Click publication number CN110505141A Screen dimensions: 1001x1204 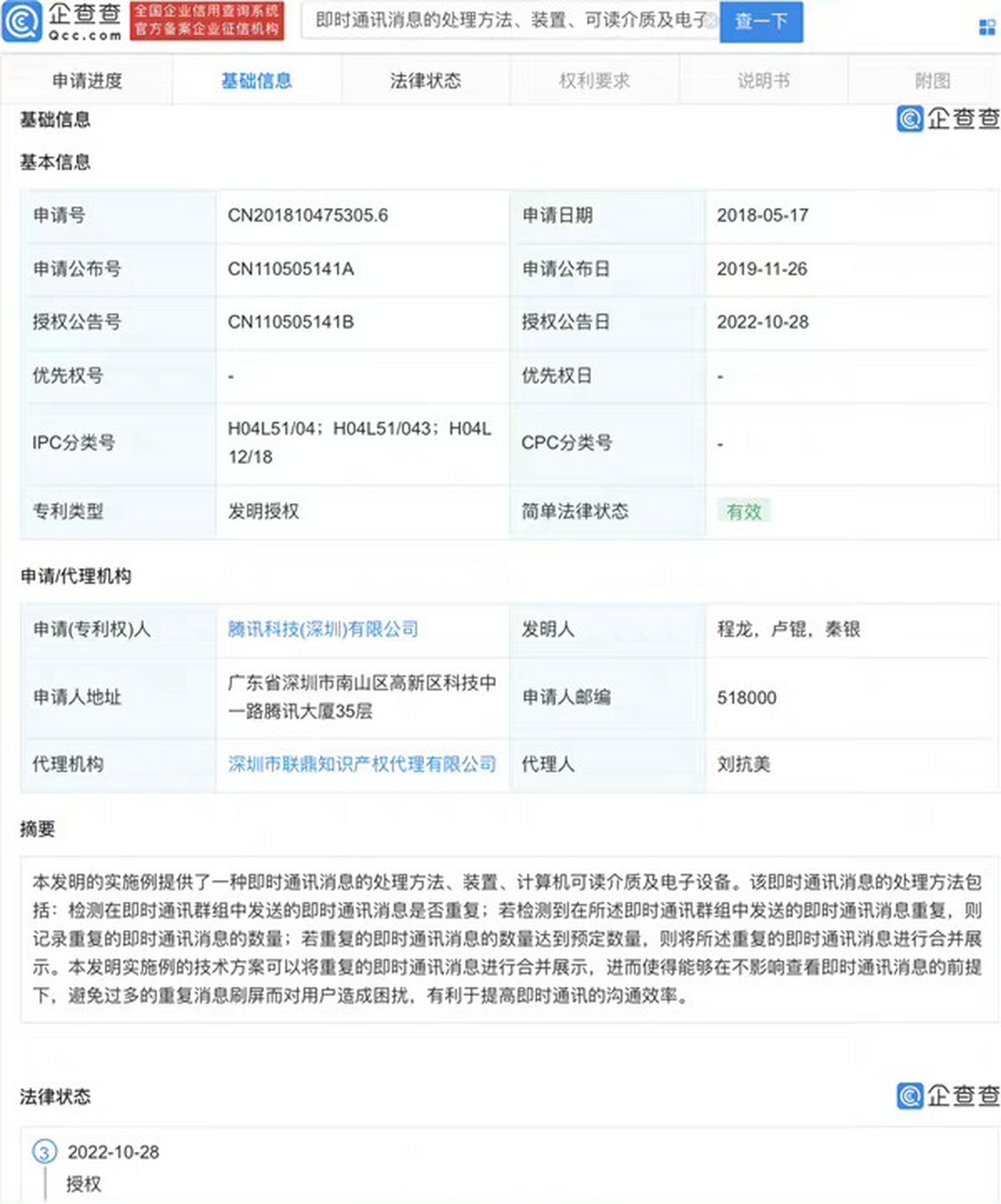point(291,269)
